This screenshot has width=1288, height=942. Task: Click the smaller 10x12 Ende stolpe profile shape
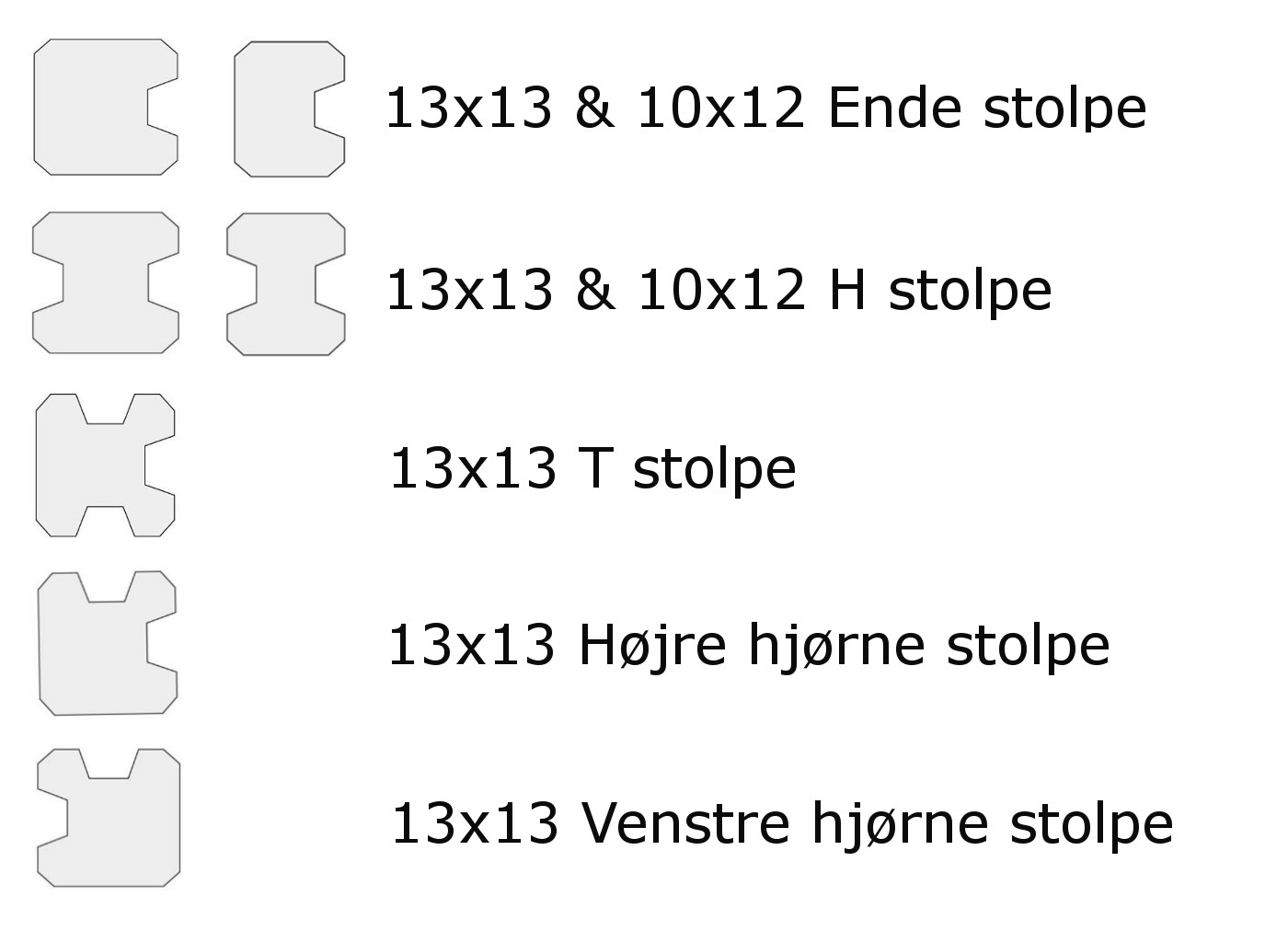(290, 109)
